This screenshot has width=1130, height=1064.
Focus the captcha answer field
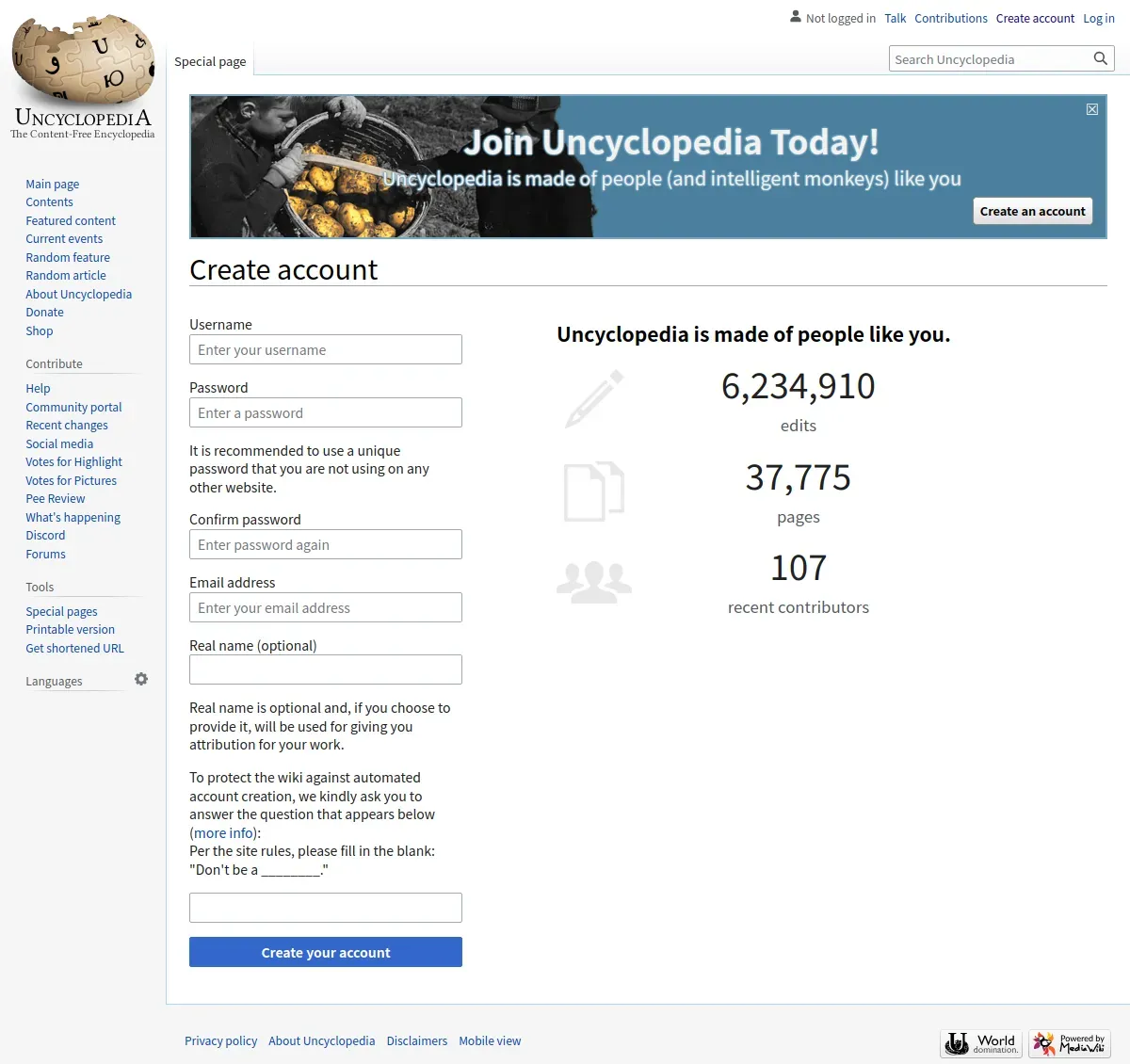[x=326, y=908]
